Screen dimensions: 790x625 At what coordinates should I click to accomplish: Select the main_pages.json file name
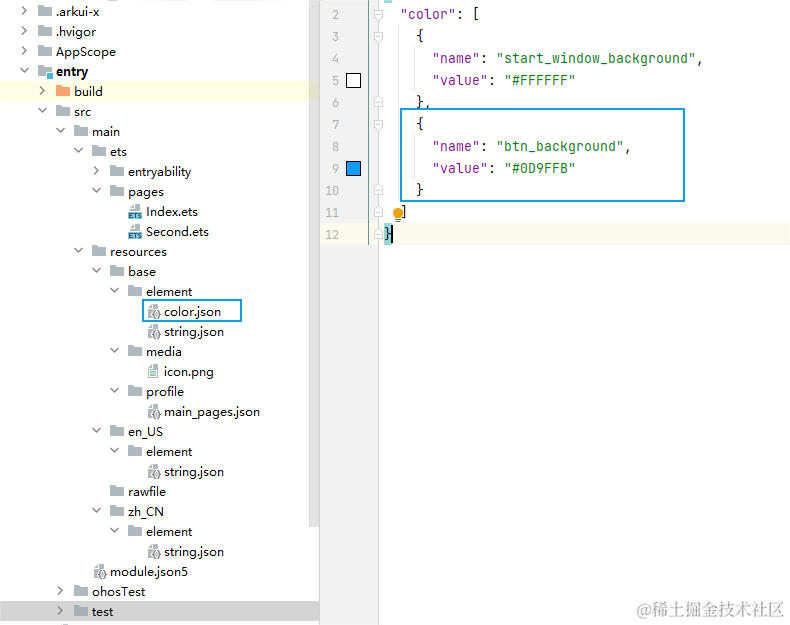(x=212, y=412)
